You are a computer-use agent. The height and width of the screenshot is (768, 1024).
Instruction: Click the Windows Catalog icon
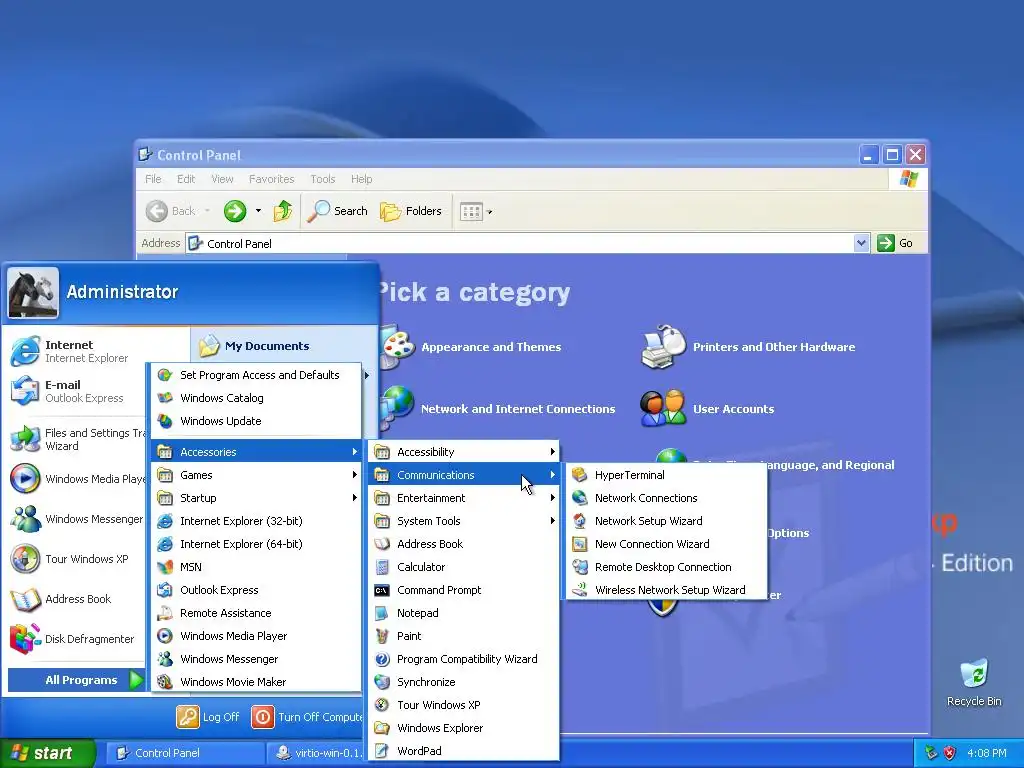point(165,398)
